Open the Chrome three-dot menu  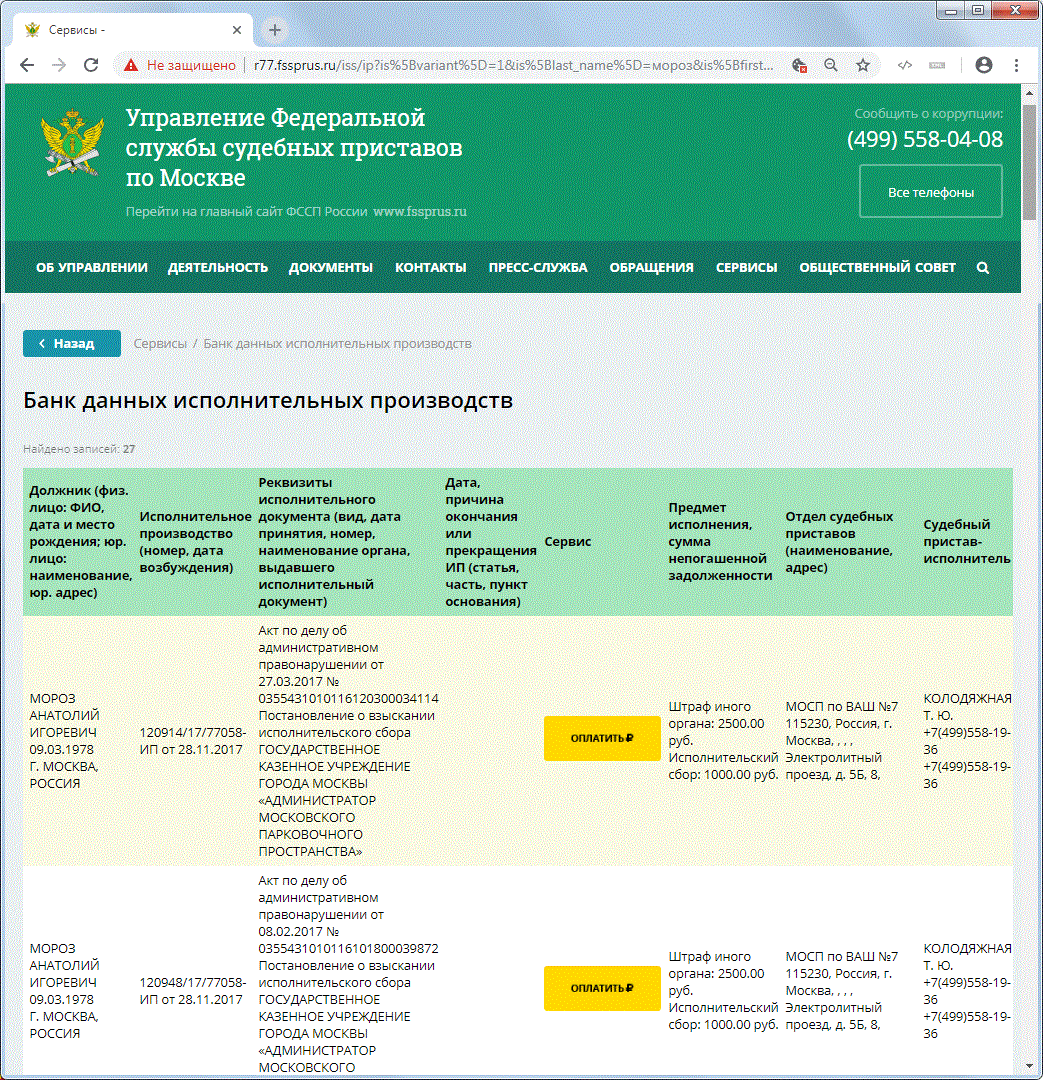point(1016,65)
